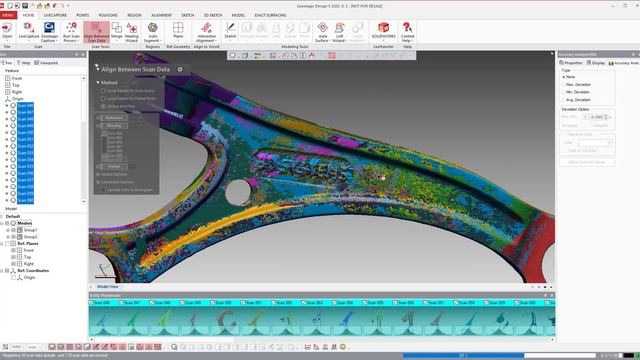The width and height of the screenshot is (640, 360).
Task: Activate Align Between Scan Data tool
Action: tap(96, 32)
